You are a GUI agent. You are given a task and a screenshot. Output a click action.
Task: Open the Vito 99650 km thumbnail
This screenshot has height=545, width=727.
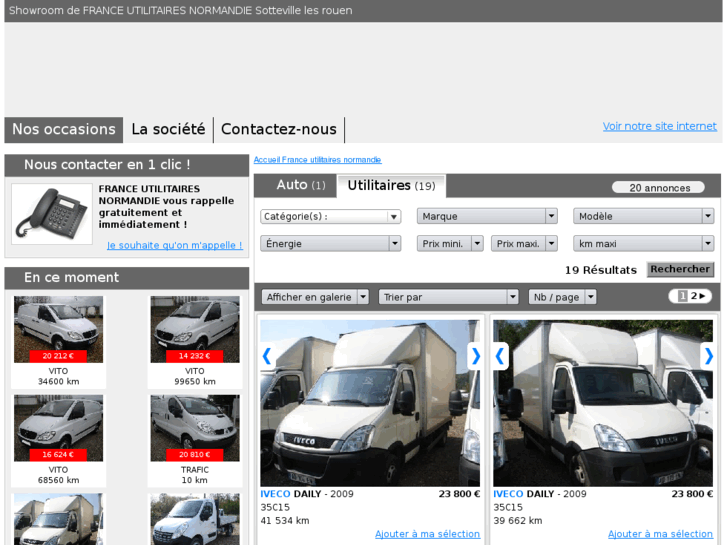pos(195,329)
